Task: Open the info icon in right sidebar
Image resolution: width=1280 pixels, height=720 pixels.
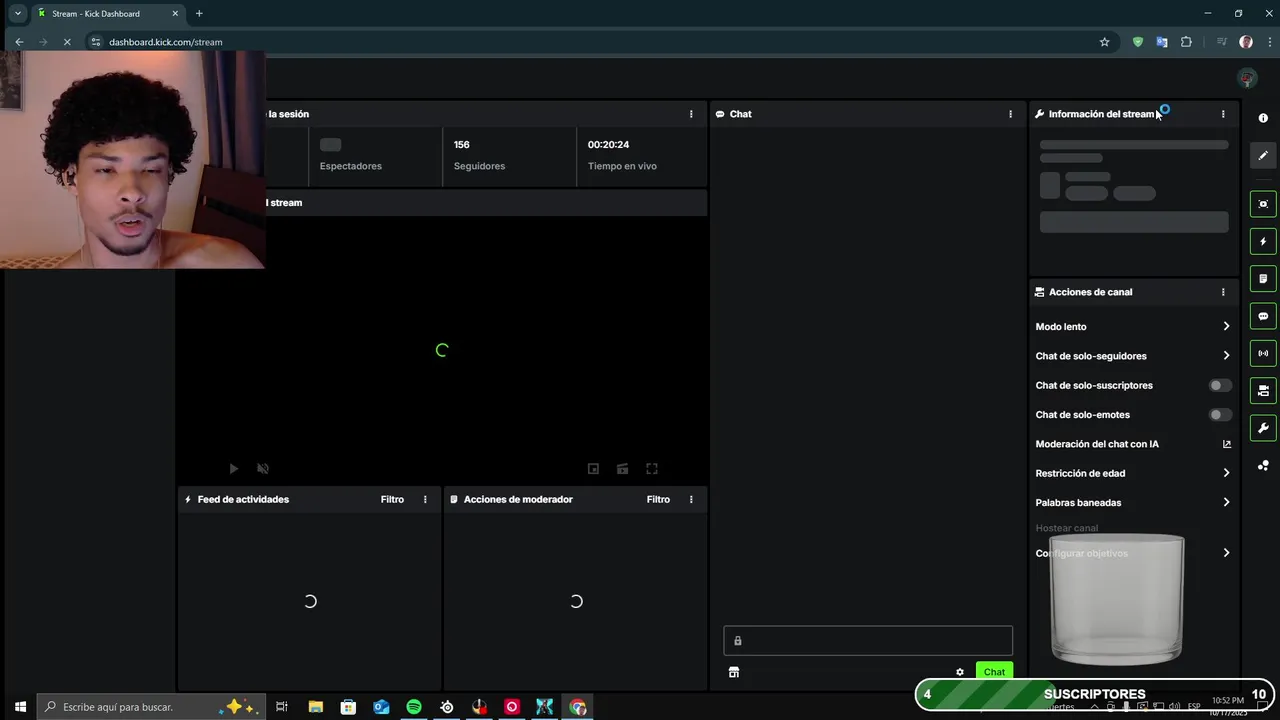Action: (1263, 118)
